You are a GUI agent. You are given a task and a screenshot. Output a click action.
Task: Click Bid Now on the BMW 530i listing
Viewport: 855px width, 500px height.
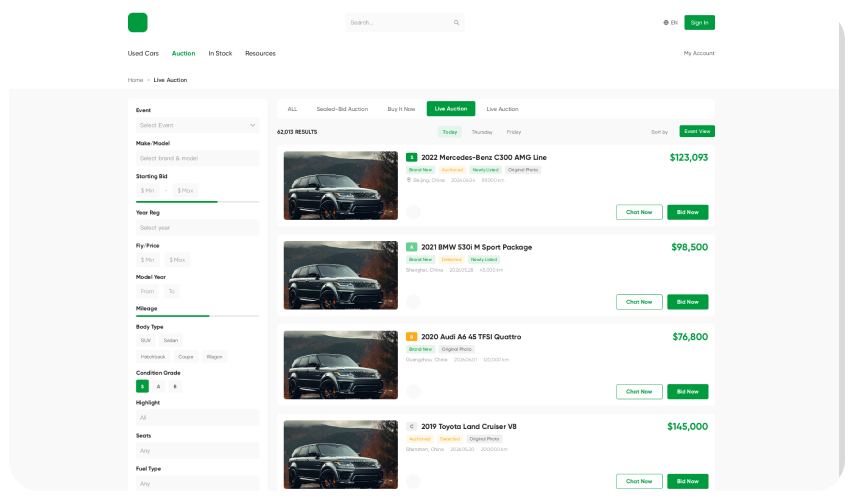click(688, 302)
